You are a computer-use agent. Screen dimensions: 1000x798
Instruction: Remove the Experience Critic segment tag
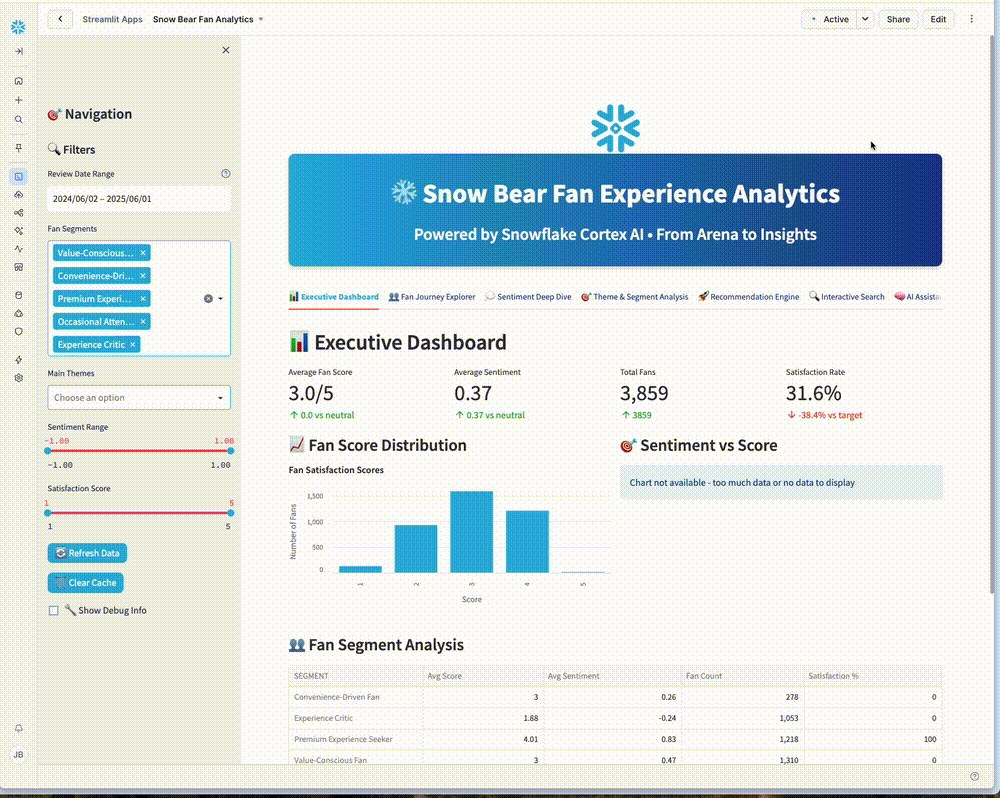tap(132, 345)
